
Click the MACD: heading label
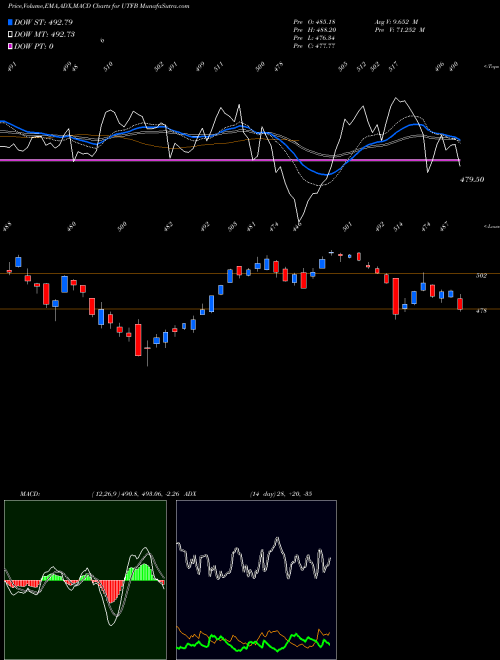(30, 494)
